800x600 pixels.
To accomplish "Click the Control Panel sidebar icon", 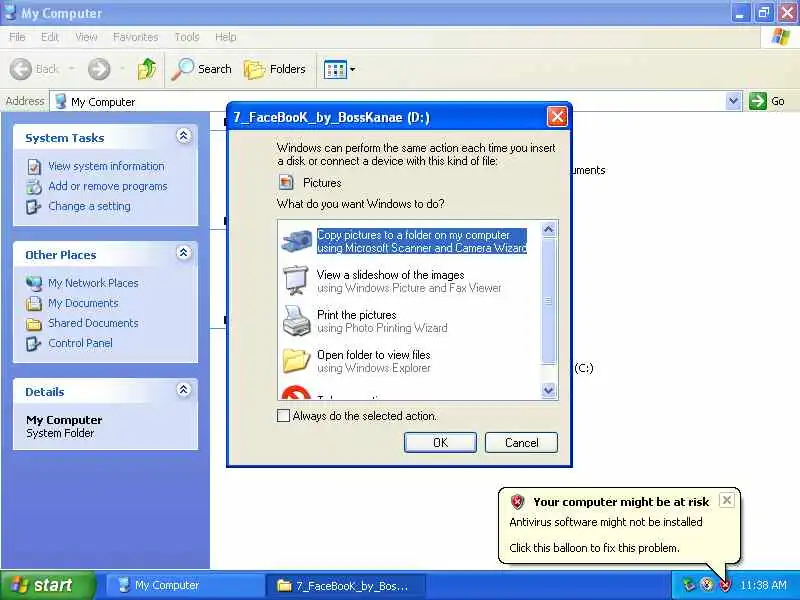I will click(34, 343).
